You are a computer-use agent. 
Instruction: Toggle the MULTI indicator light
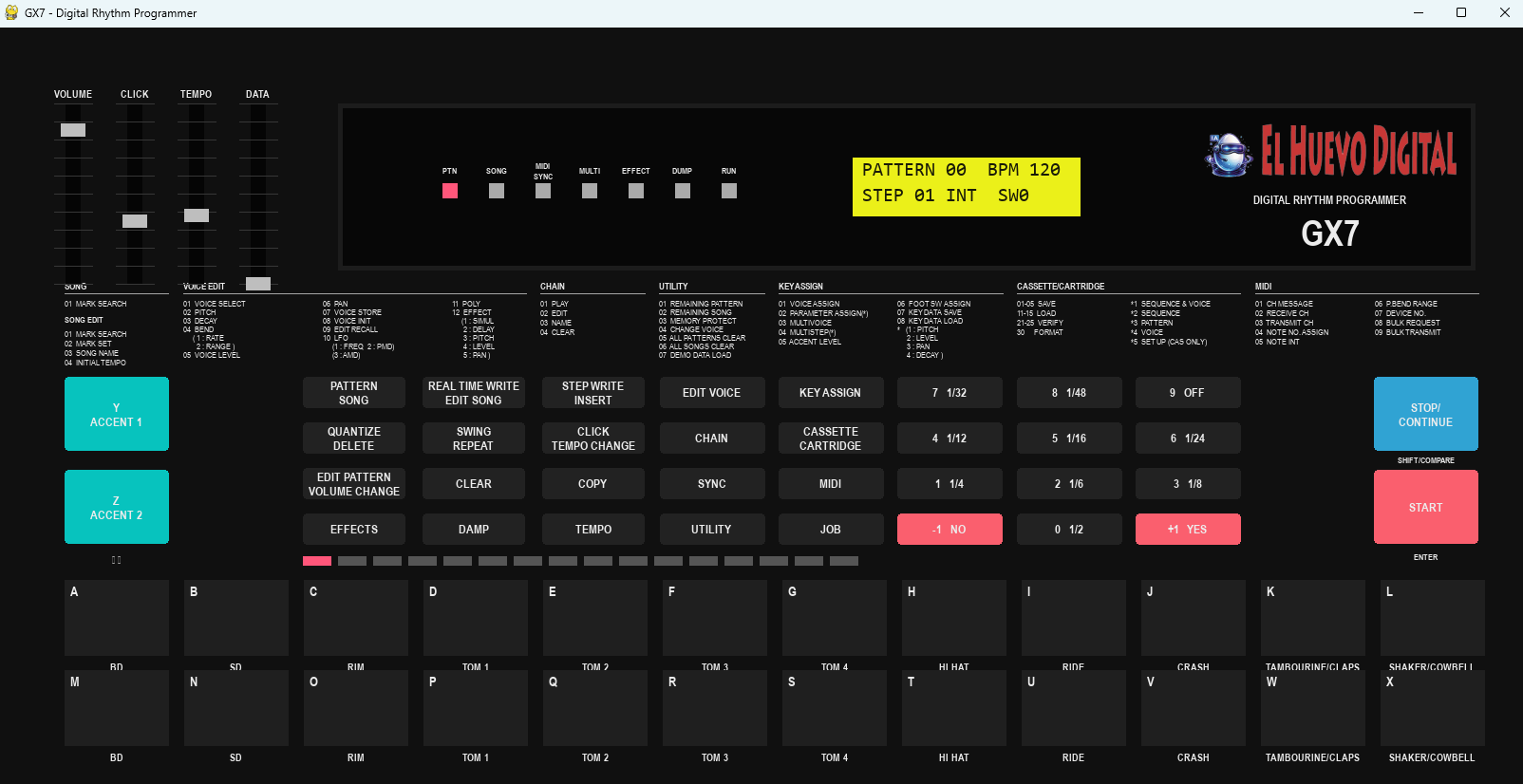(x=590, y=191)
